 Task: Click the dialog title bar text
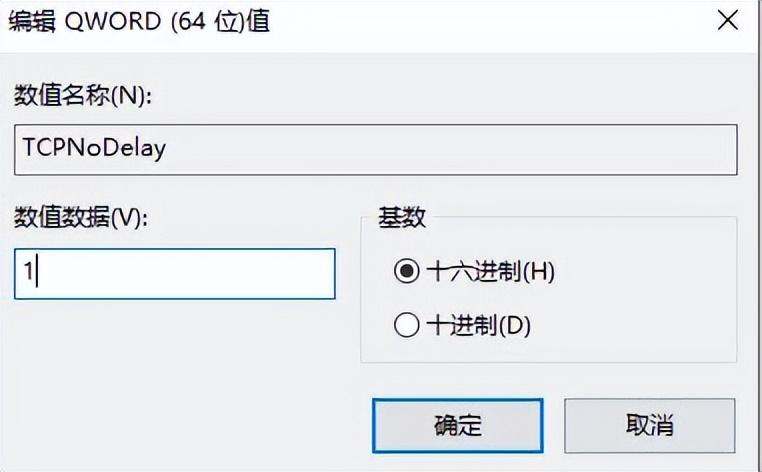tap(140, 21)
